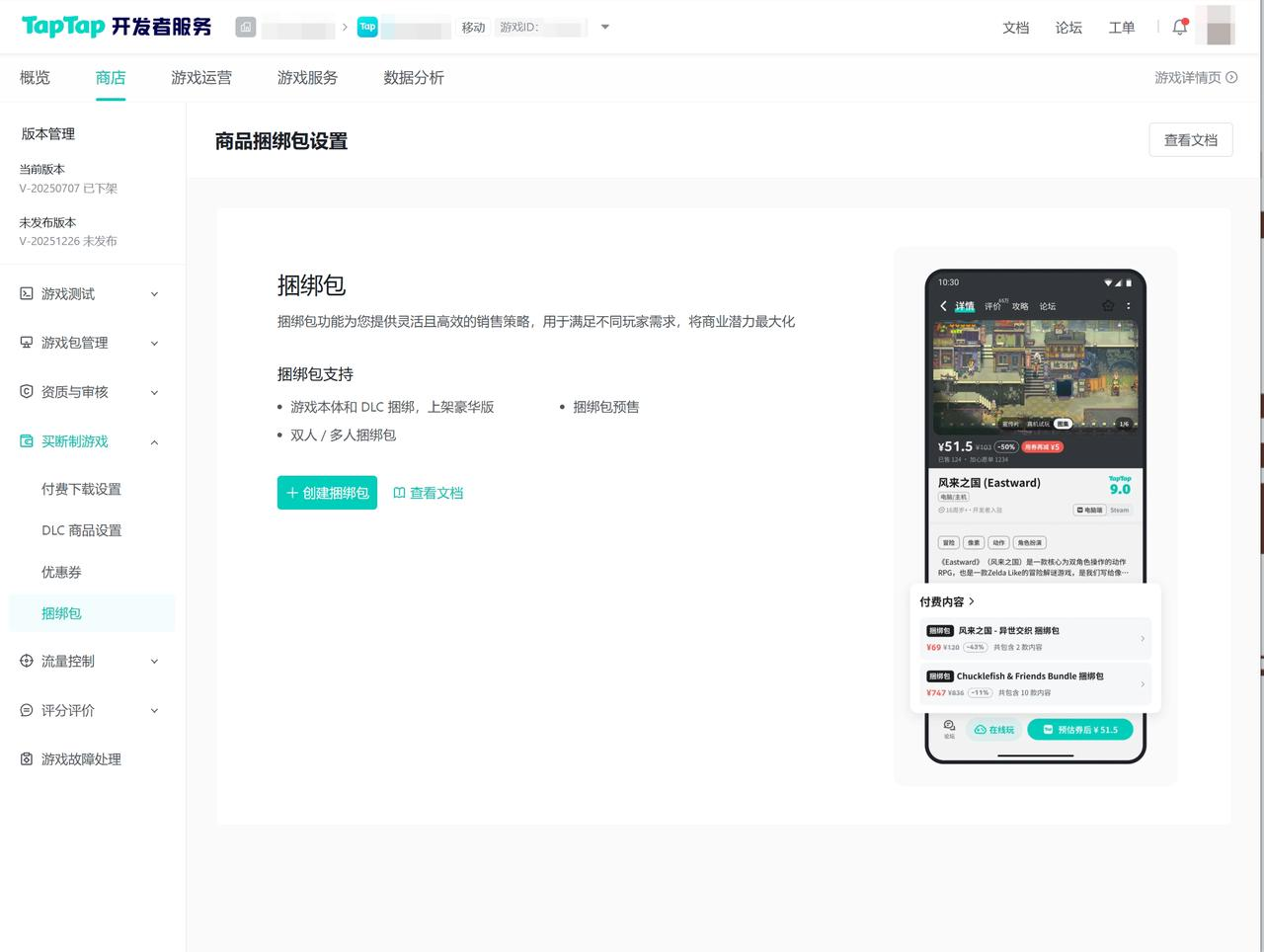Click the traffic control sidebar icon

coord(27,661)
